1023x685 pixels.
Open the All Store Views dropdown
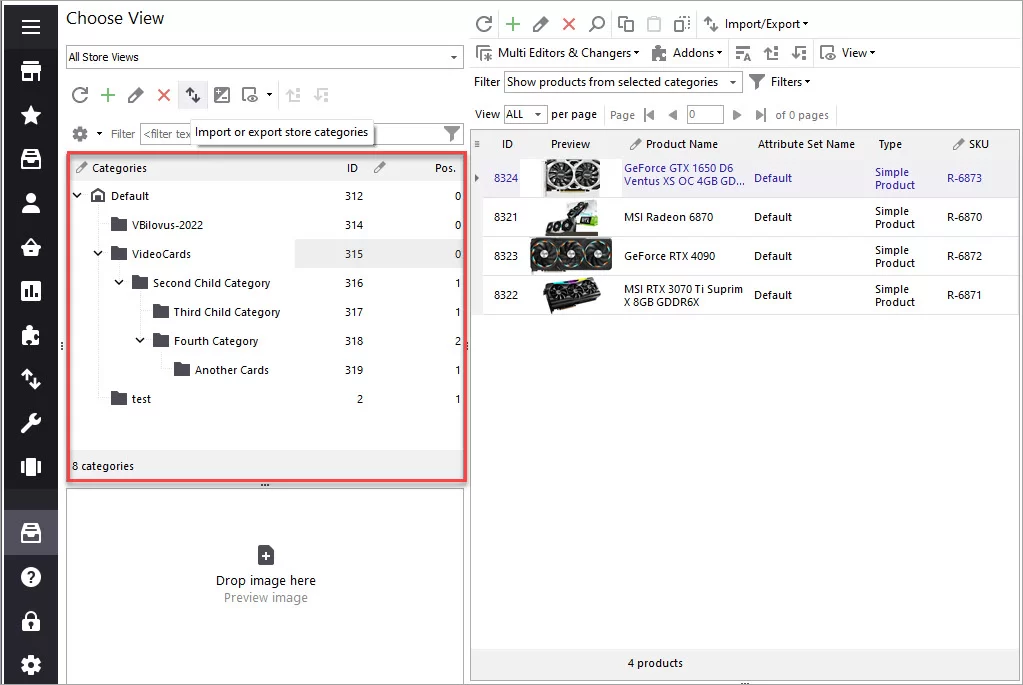264,57
